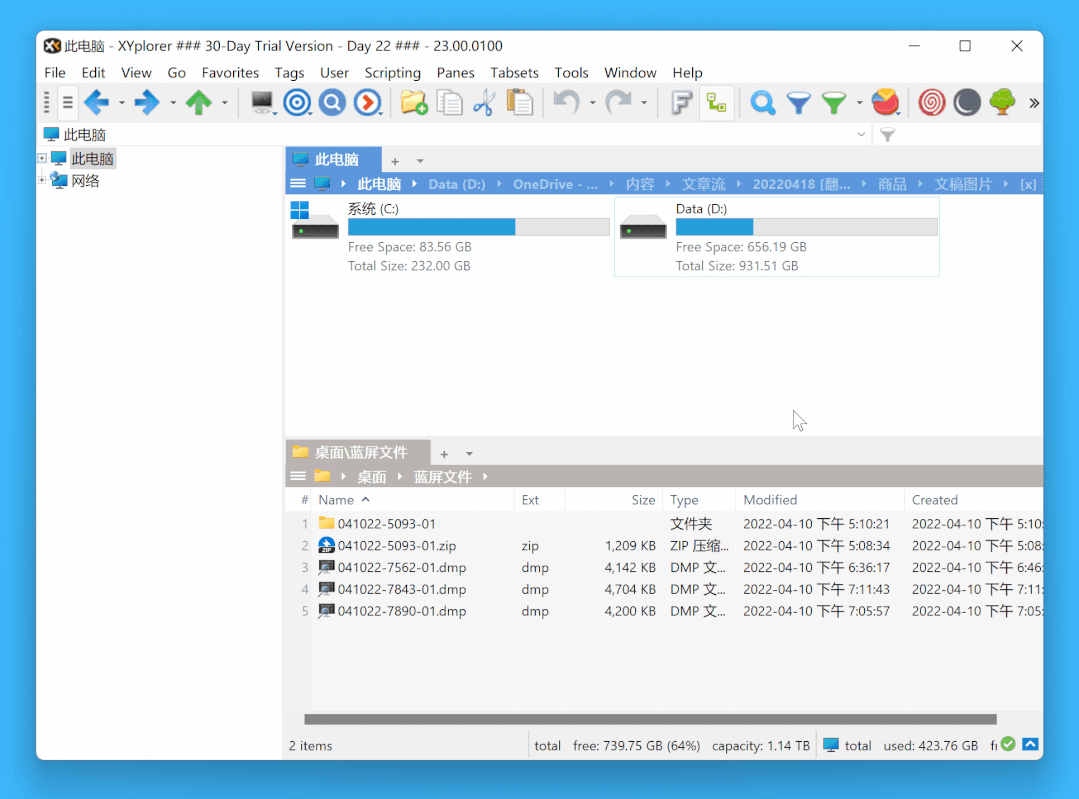1079x799 pixels.
Task: Open the address bar dropdown arrow
Action: [861, 134]
